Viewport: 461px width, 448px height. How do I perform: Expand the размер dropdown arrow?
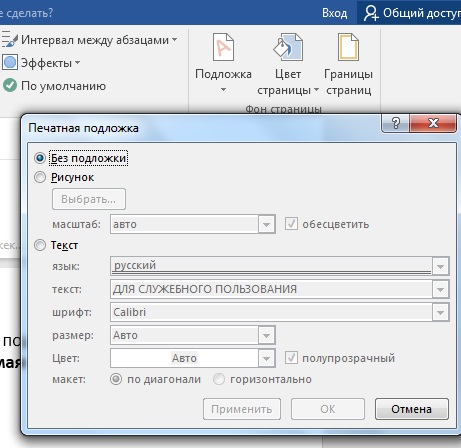click(266, 335)
